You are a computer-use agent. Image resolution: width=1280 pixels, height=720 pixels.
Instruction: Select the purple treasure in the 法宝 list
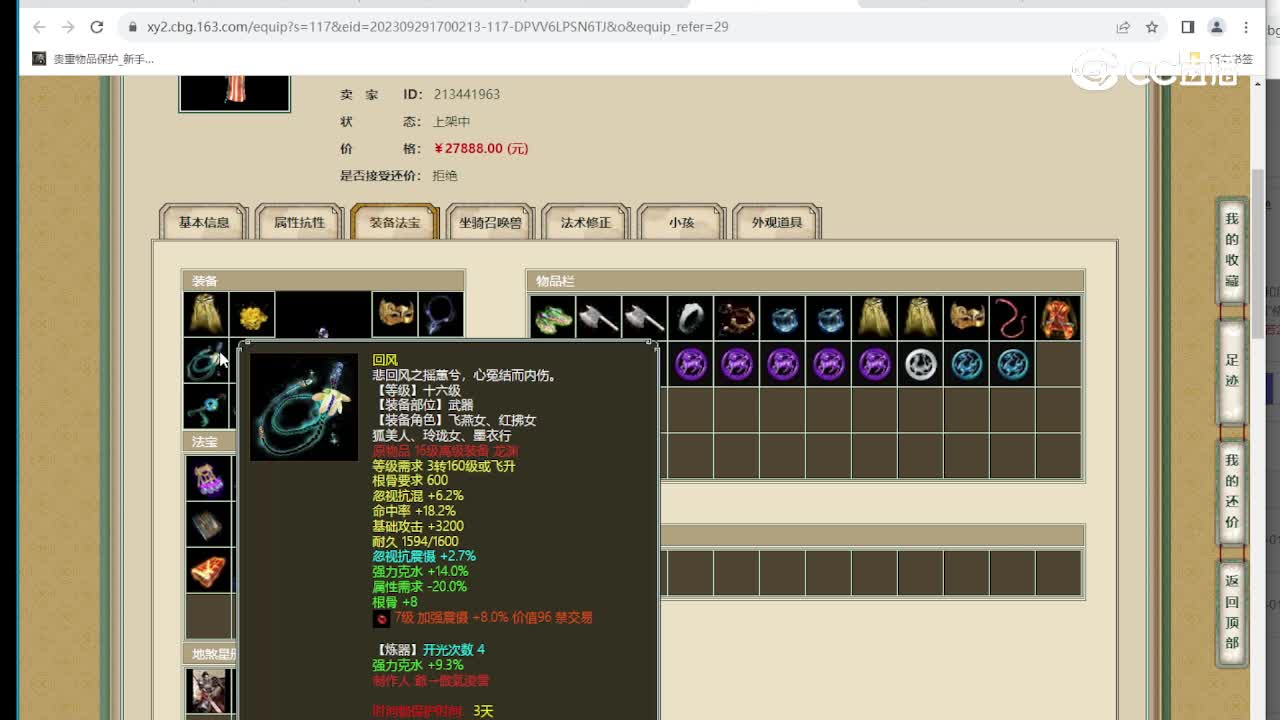[x=209, y=478]
